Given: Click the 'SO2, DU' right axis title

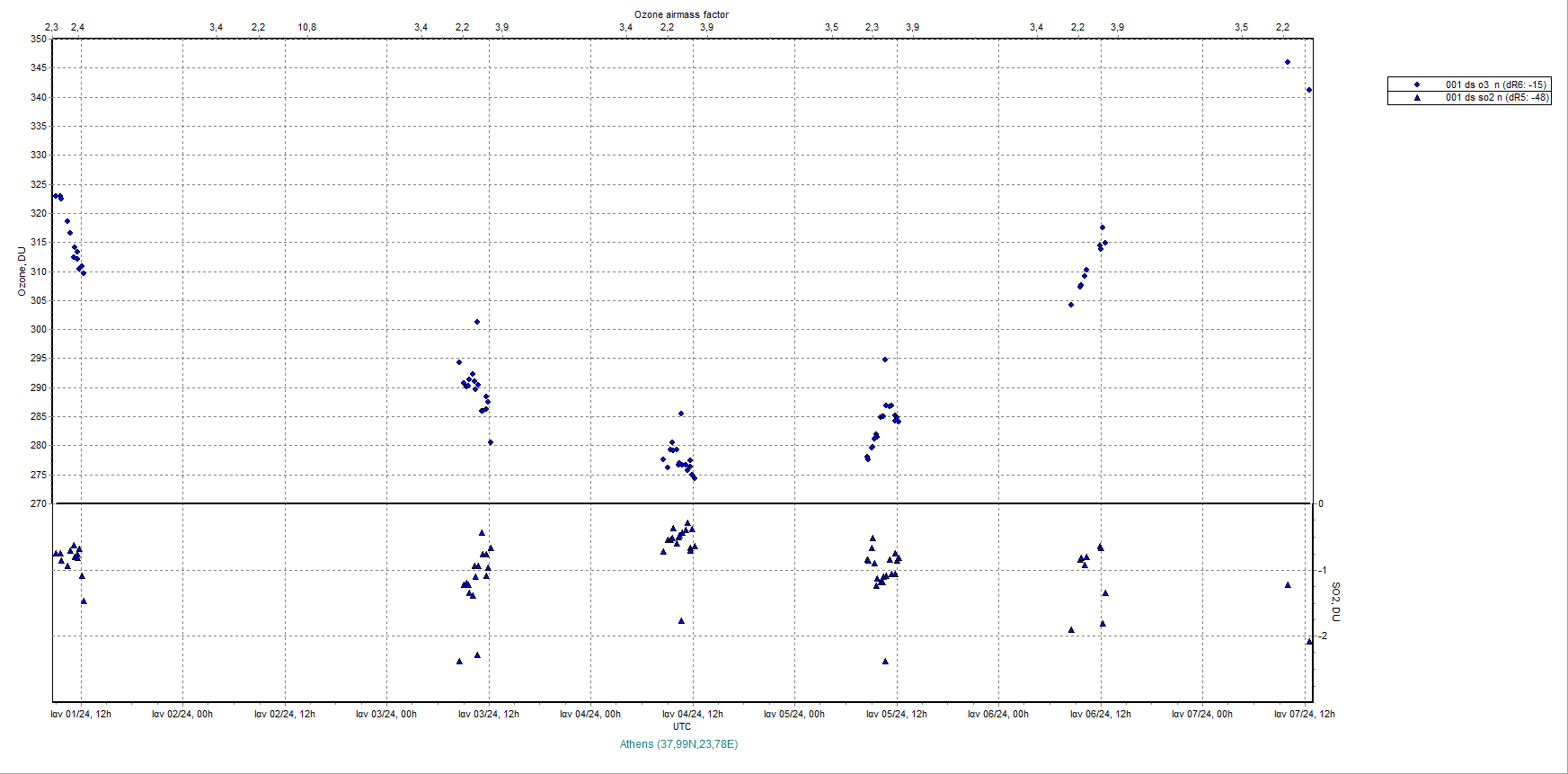Looking at the screenshot, I should [x=1335, y=601].
